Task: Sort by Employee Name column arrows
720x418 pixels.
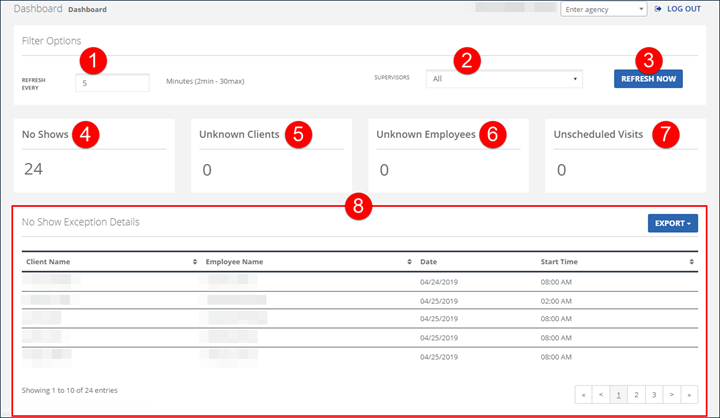Action: click(x=410, y=261)
